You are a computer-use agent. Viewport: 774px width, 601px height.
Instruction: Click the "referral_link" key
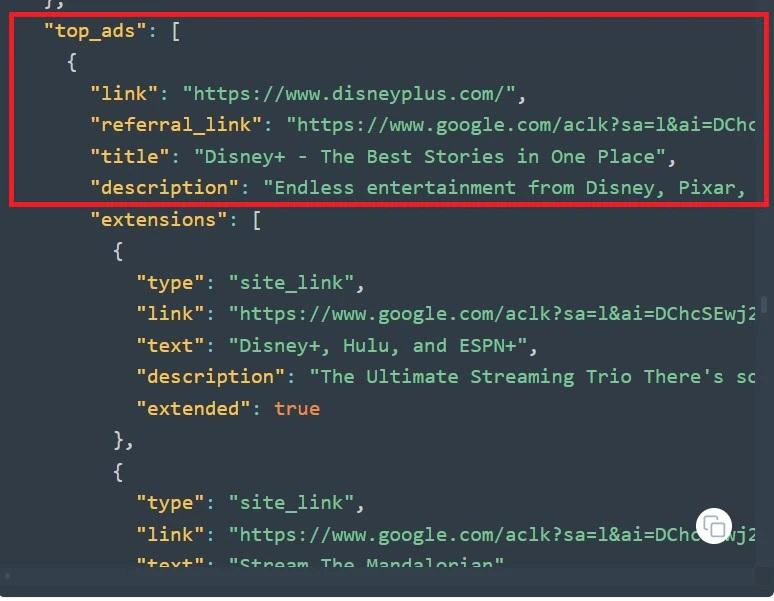176,125
